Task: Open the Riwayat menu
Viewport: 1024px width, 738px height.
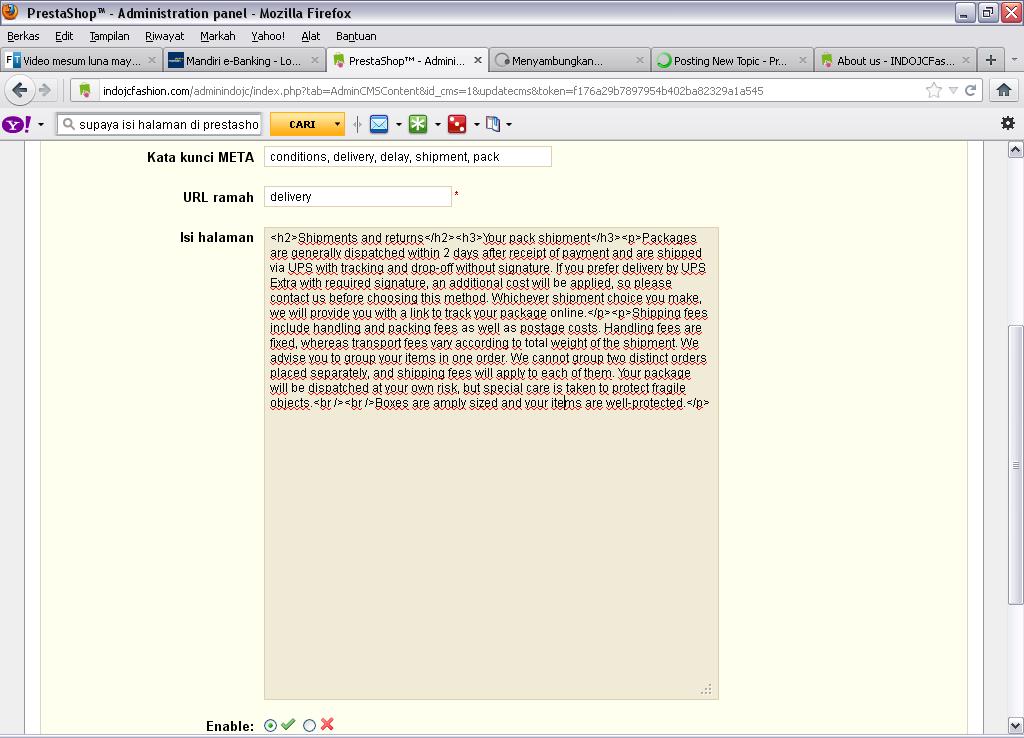Action: point(165,36)
